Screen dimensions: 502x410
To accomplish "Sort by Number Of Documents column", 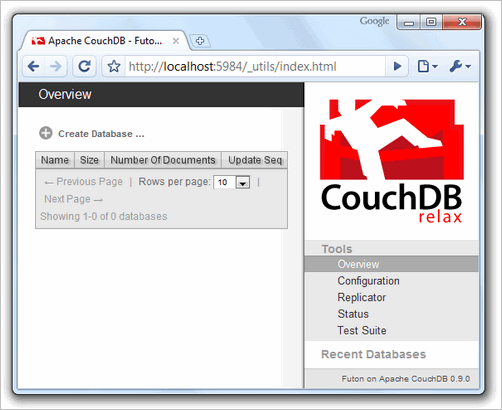I will point(163,160).
